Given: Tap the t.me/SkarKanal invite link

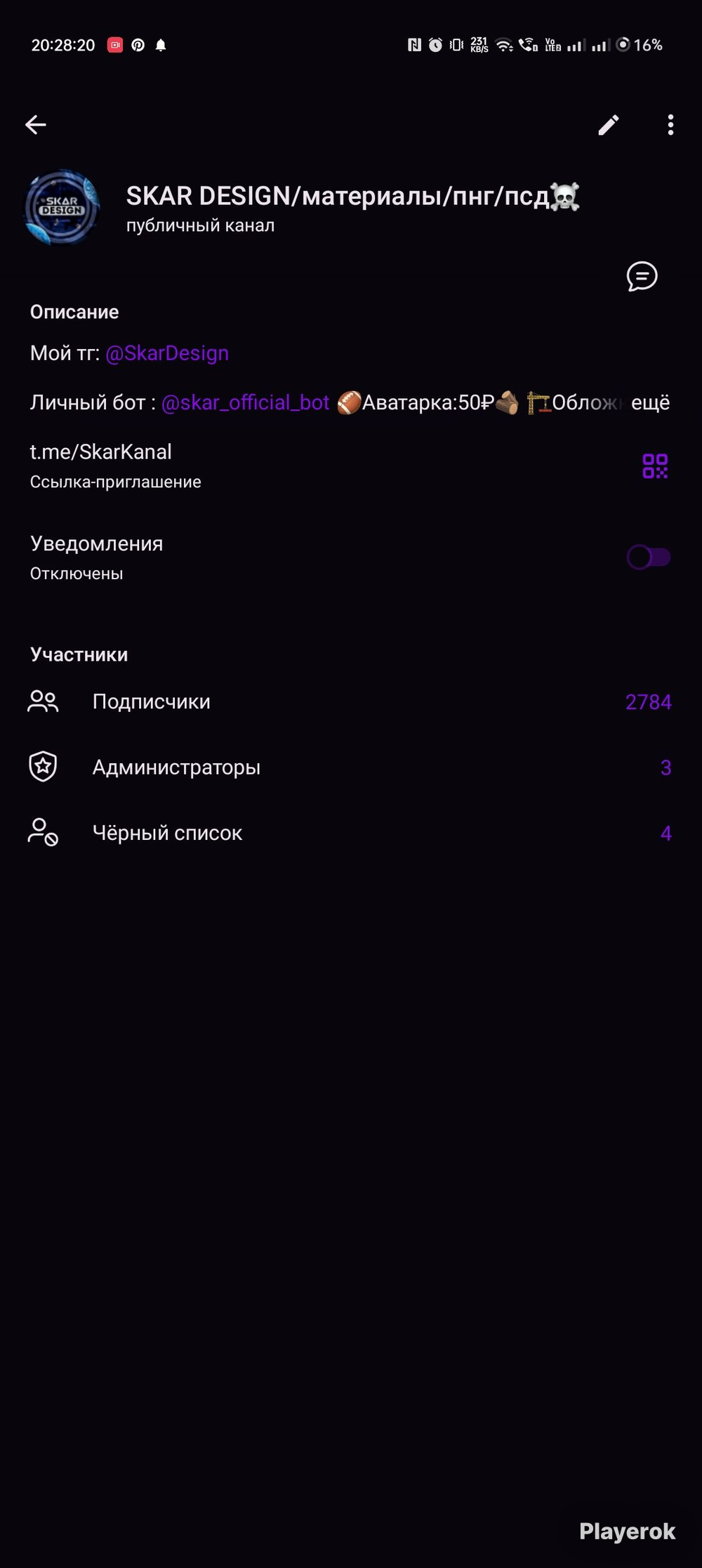Looking at the screenshot, I should pos(101,452).
